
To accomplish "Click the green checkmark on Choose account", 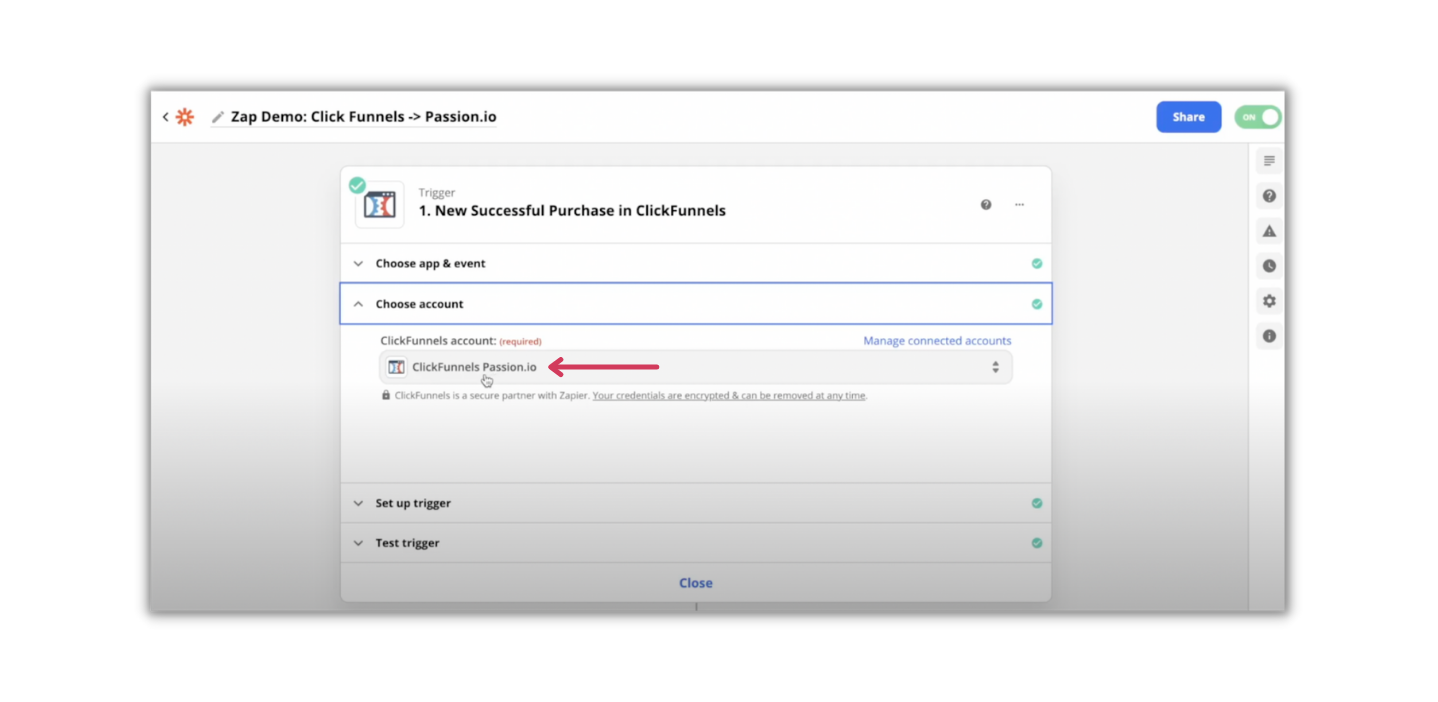I will pos(1036,303).
